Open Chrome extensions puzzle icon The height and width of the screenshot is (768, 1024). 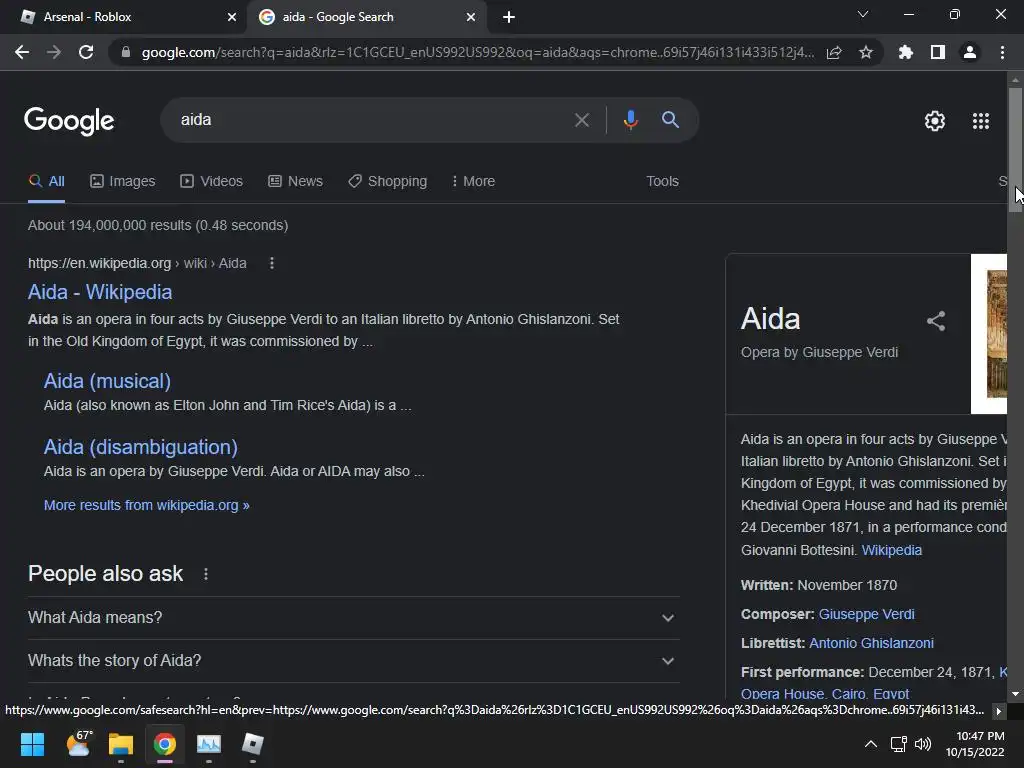(x=906, y=52)
